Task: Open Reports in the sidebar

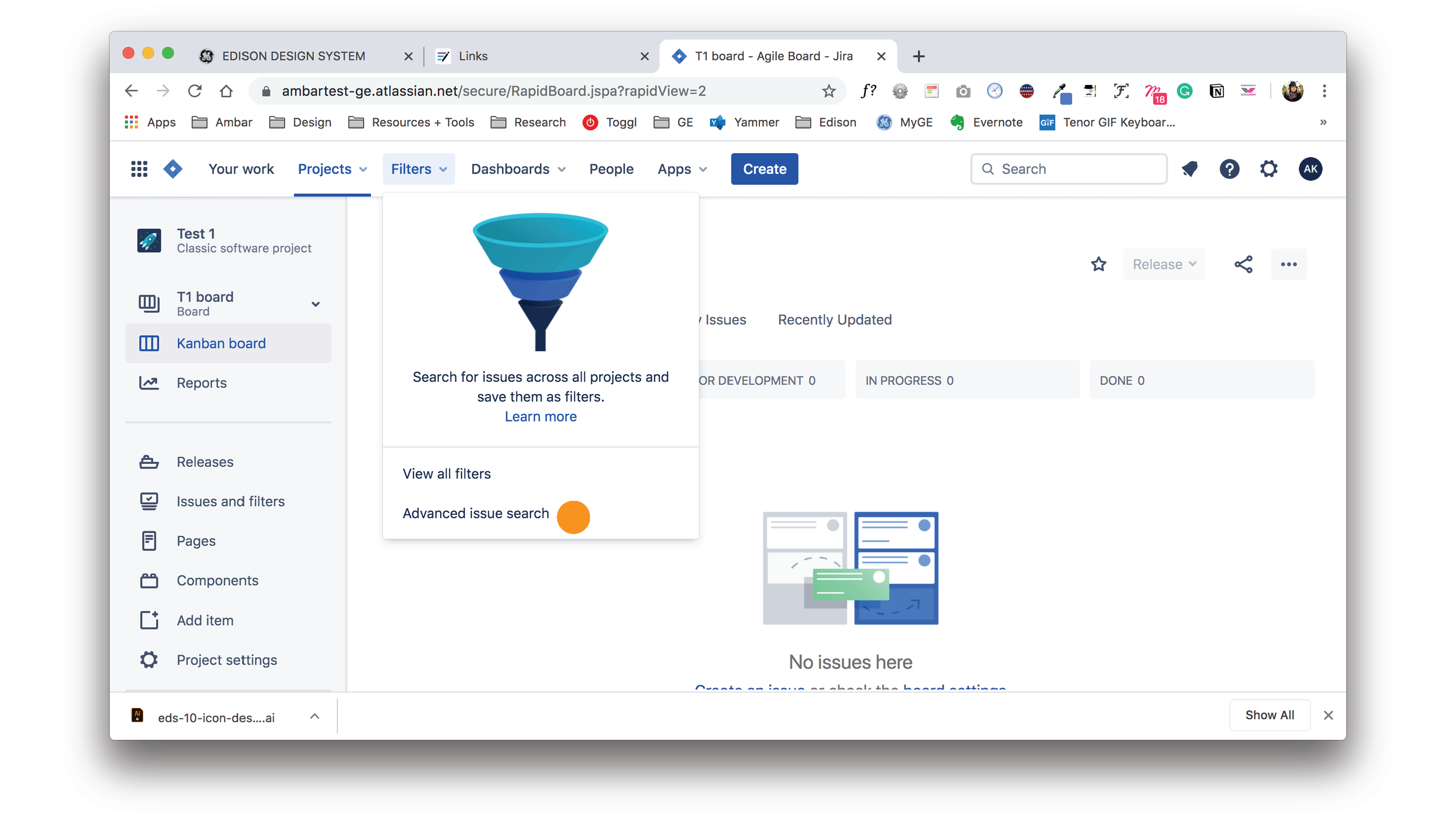Action: [228, 383]
